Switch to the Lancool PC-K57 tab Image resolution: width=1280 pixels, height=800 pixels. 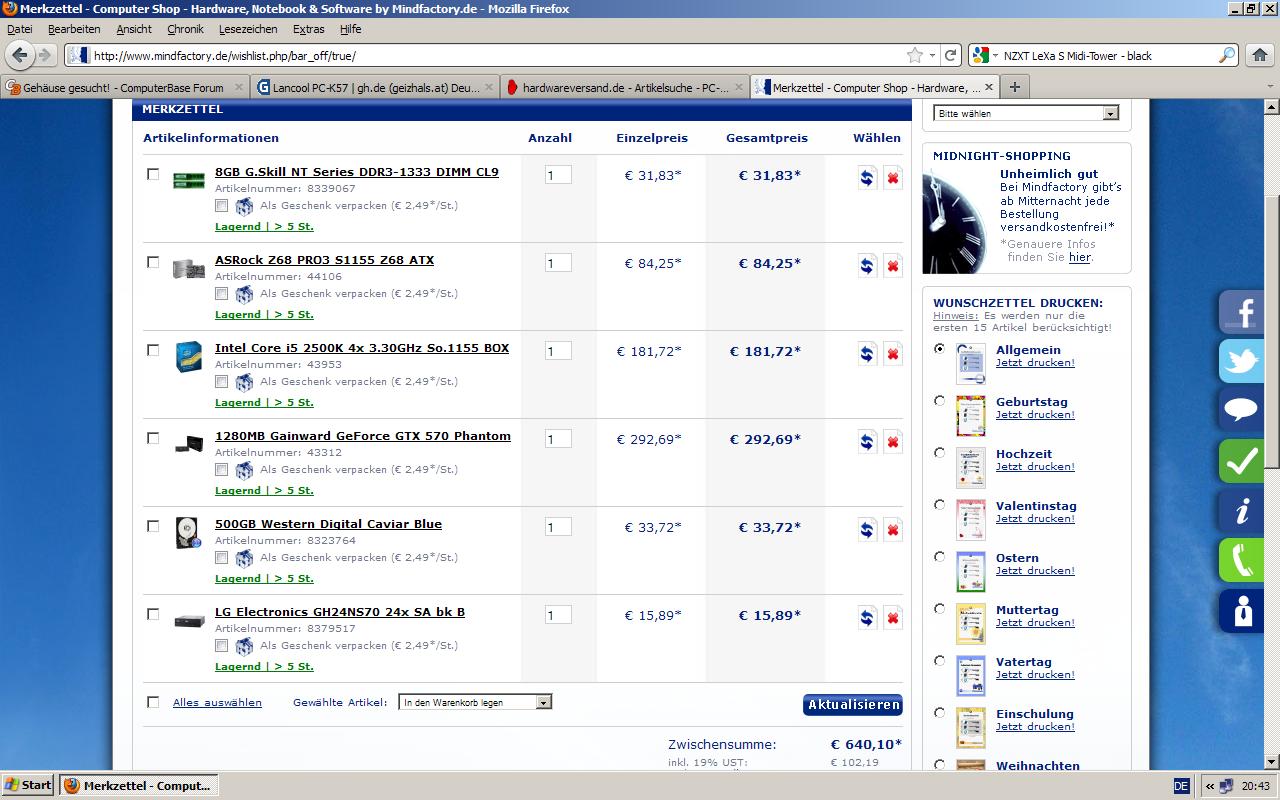pos(375,87)
